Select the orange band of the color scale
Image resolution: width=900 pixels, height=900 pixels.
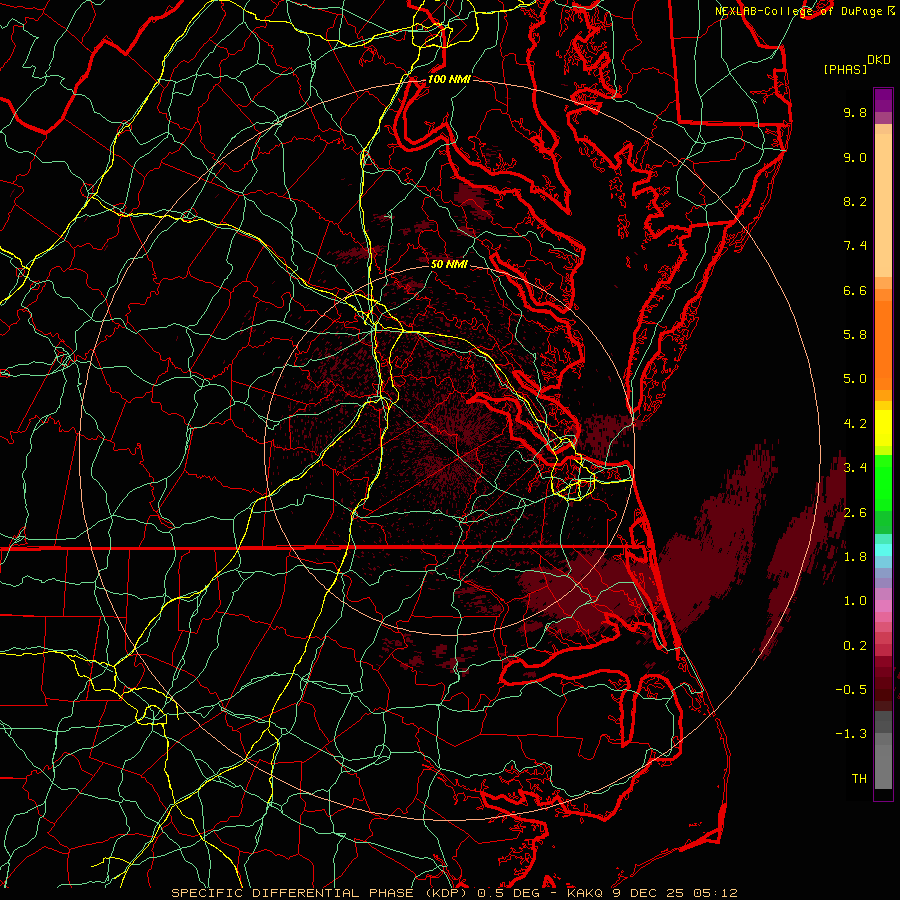coord(883,344)
